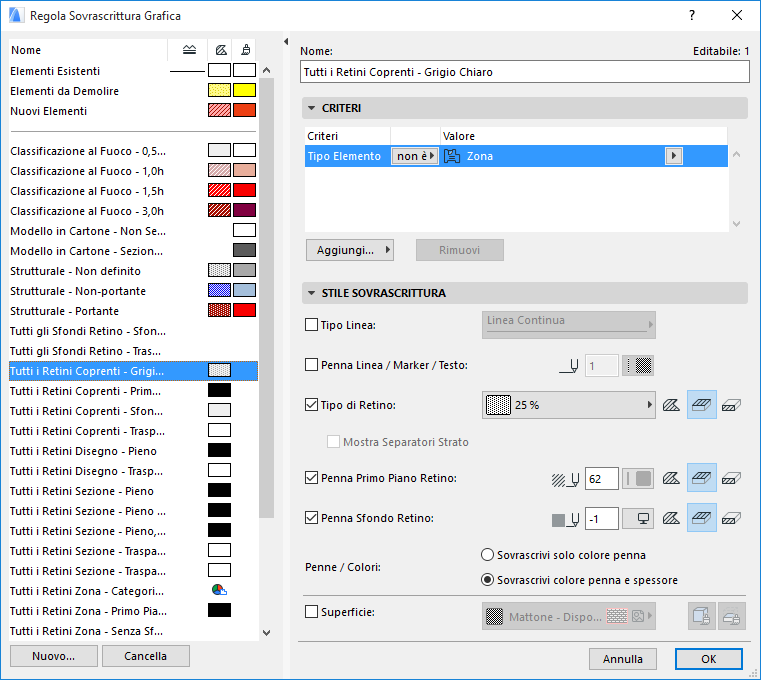Viewport: 761px width, 680px height.
Task: Click line type column header icon
Action: 189,50
